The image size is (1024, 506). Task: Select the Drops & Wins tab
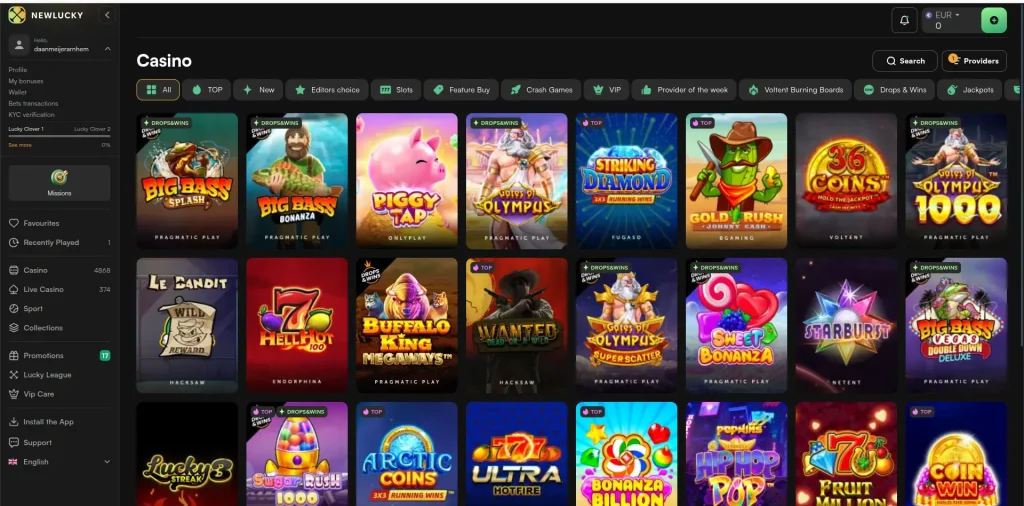pyautogui.click(x=894, y=90)
